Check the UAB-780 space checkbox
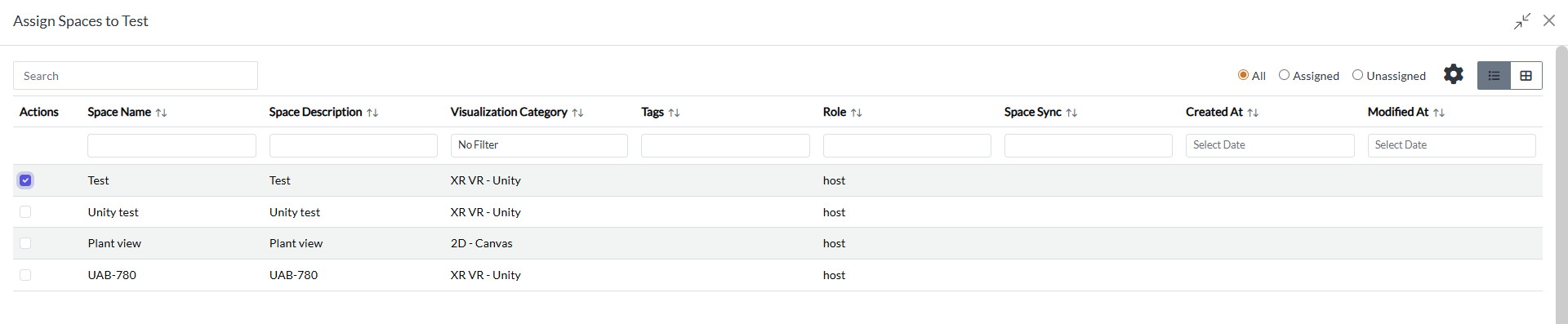This screenshot has height=324, width=1568. click(x=25, y=275)
